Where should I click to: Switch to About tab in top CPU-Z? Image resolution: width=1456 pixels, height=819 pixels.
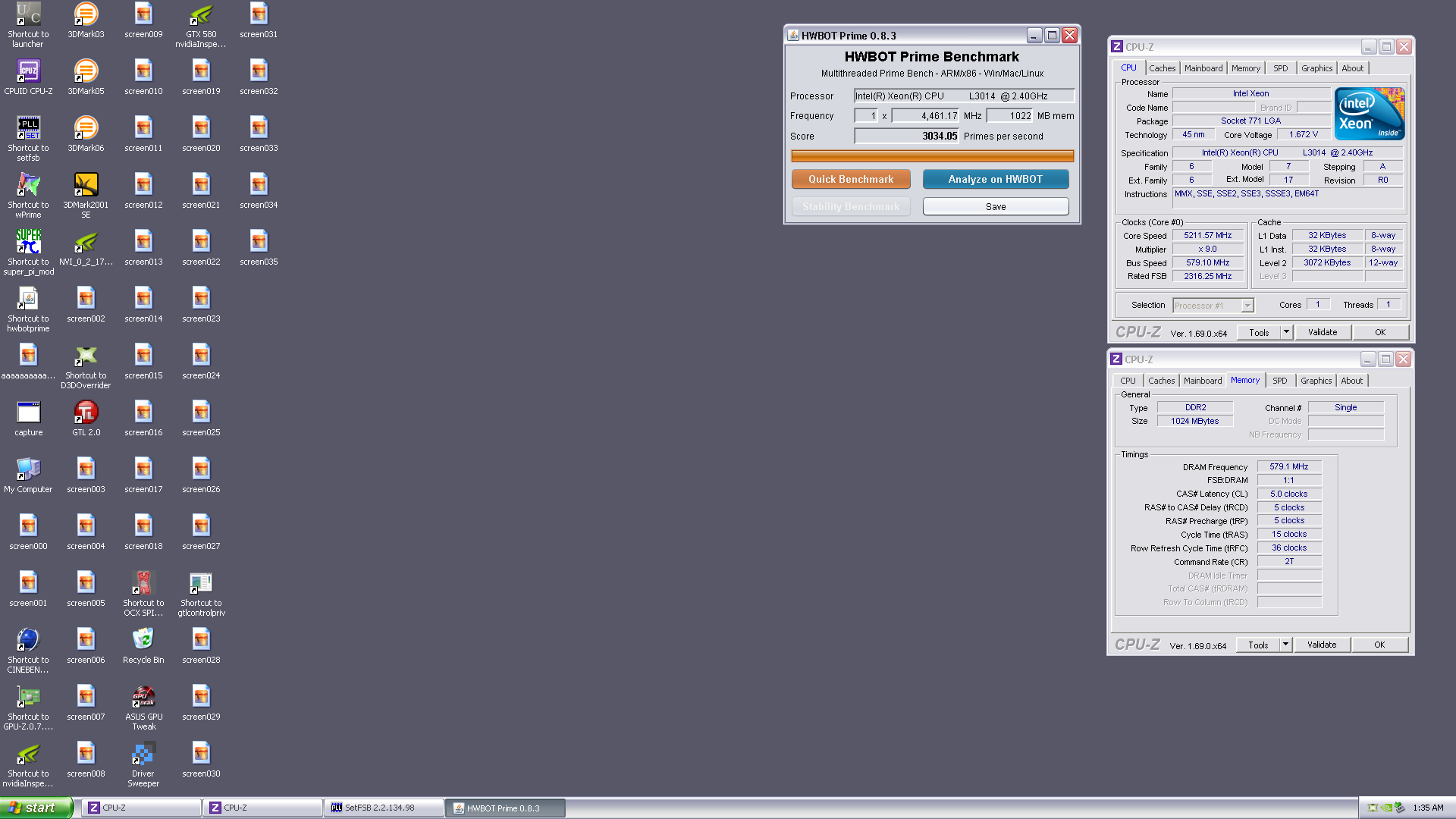pyautogui.click(x=1352, y=68)
